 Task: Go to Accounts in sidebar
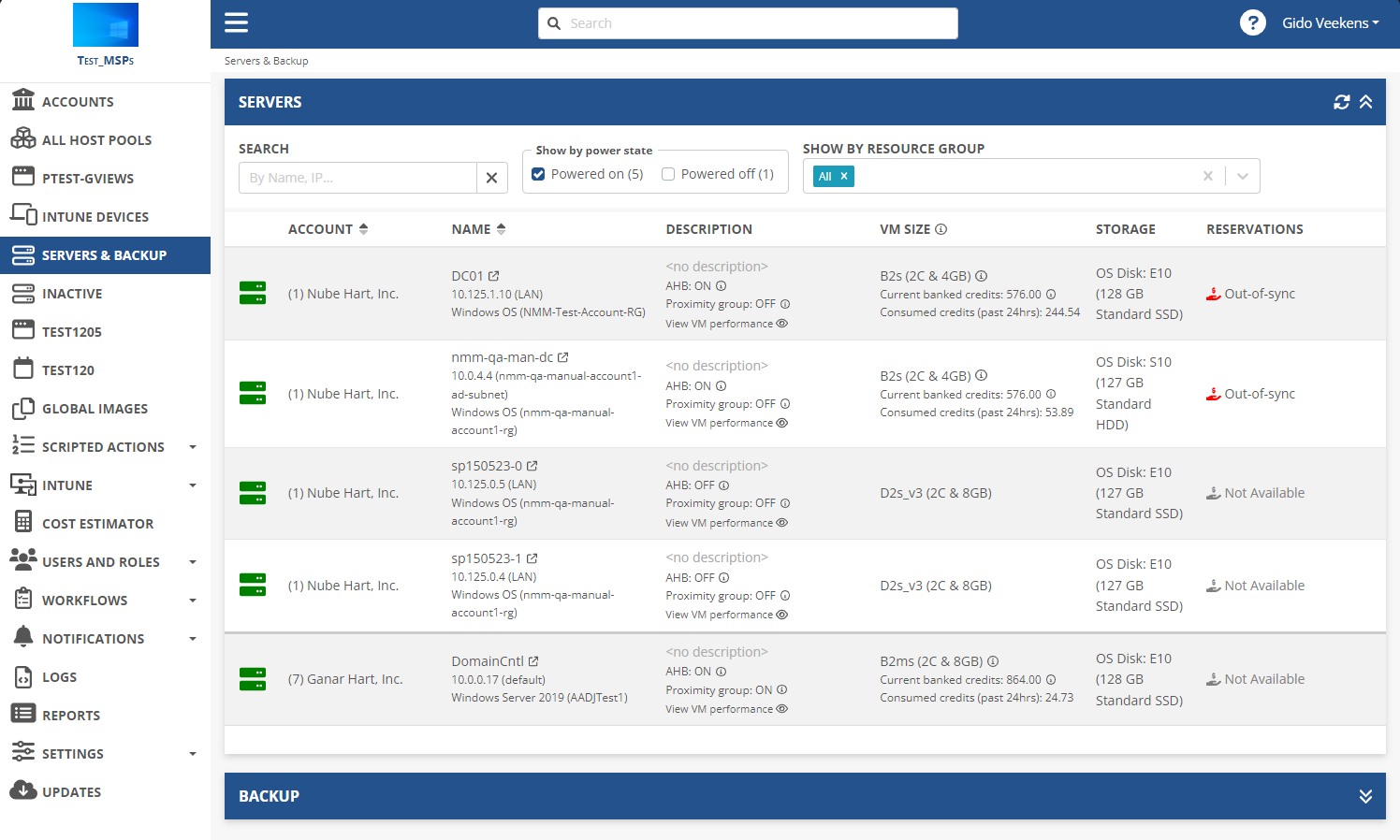coord(78,102)
